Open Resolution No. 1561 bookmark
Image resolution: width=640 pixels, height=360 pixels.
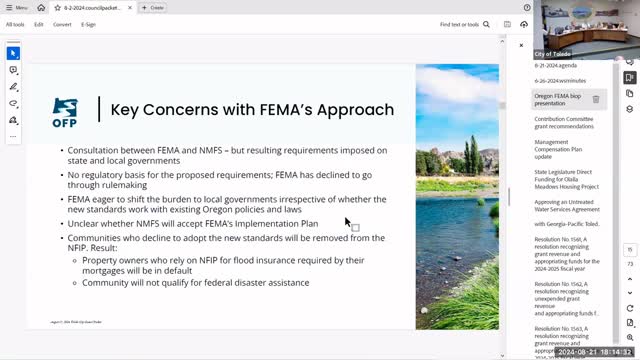(567, 254)
